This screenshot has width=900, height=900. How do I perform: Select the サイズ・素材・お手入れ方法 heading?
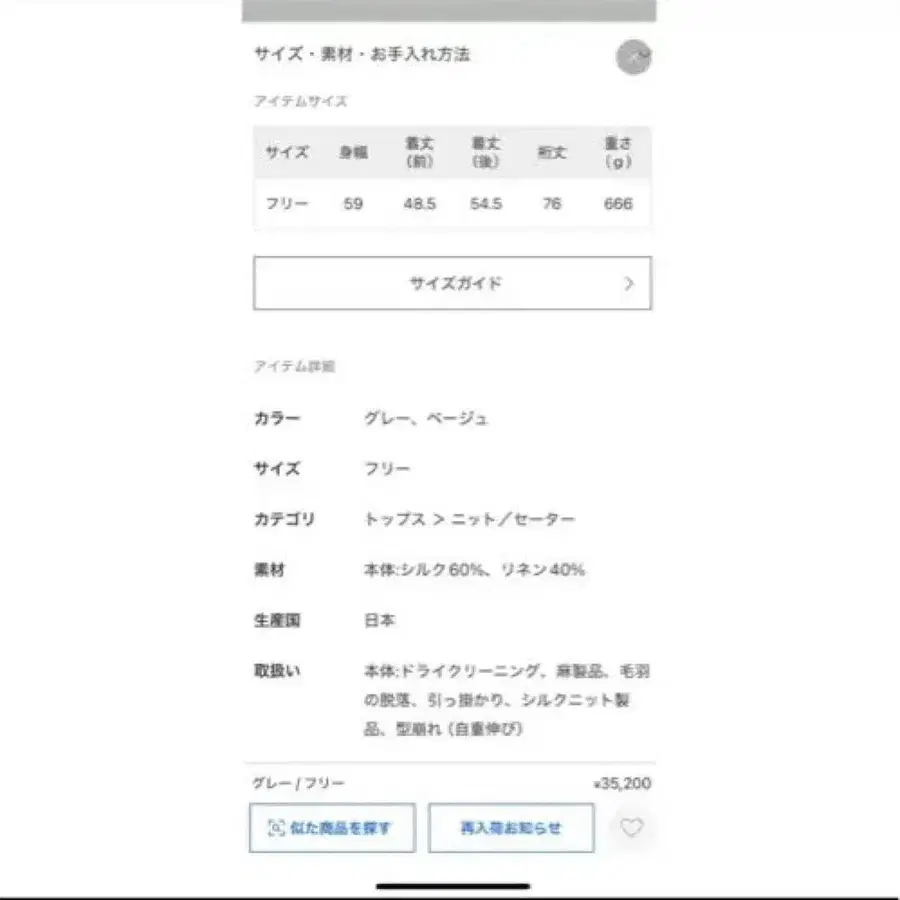[x=362, y=55]
